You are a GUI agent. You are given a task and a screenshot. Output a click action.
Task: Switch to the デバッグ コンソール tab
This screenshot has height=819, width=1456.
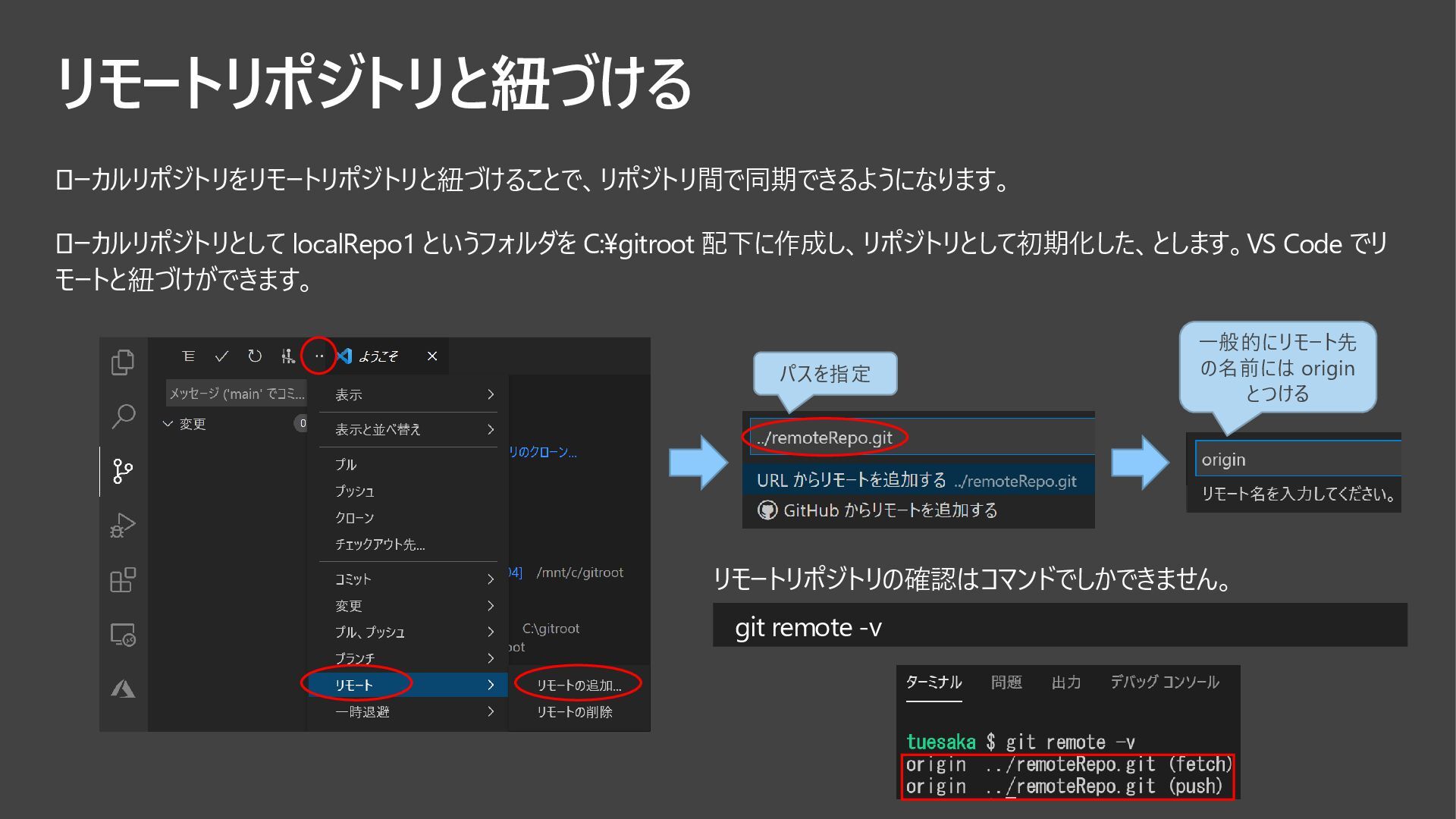[1165, 682]
